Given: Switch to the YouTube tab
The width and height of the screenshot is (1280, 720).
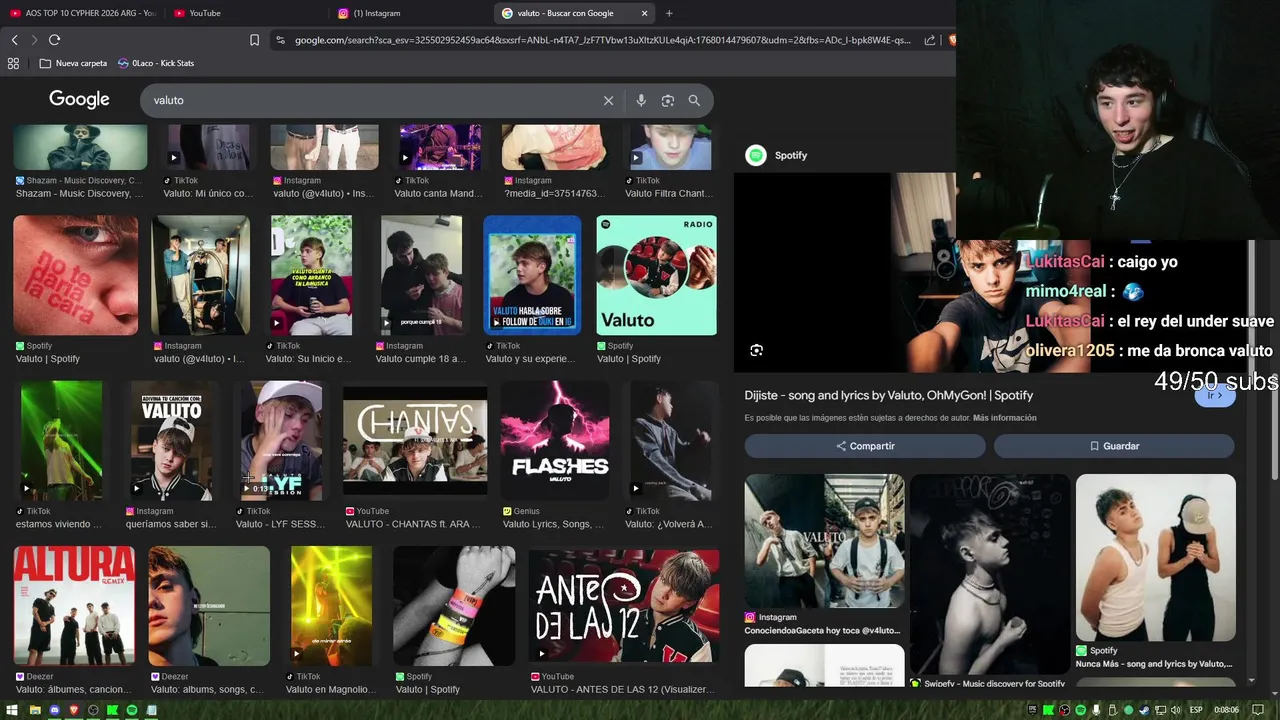Looking at the screenshot, I should tap(245, 13).
